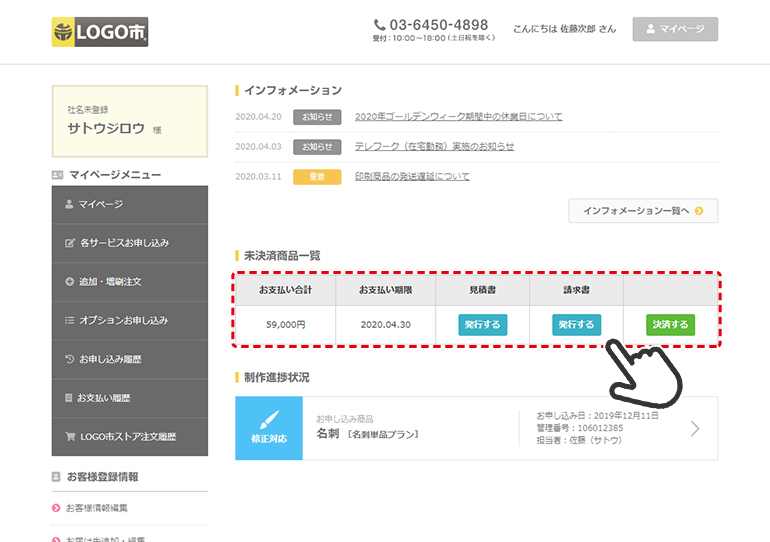770x542 pixels.
Task: Click the list icon beside オプションお申し込み
Action: (x=70, y=321)
